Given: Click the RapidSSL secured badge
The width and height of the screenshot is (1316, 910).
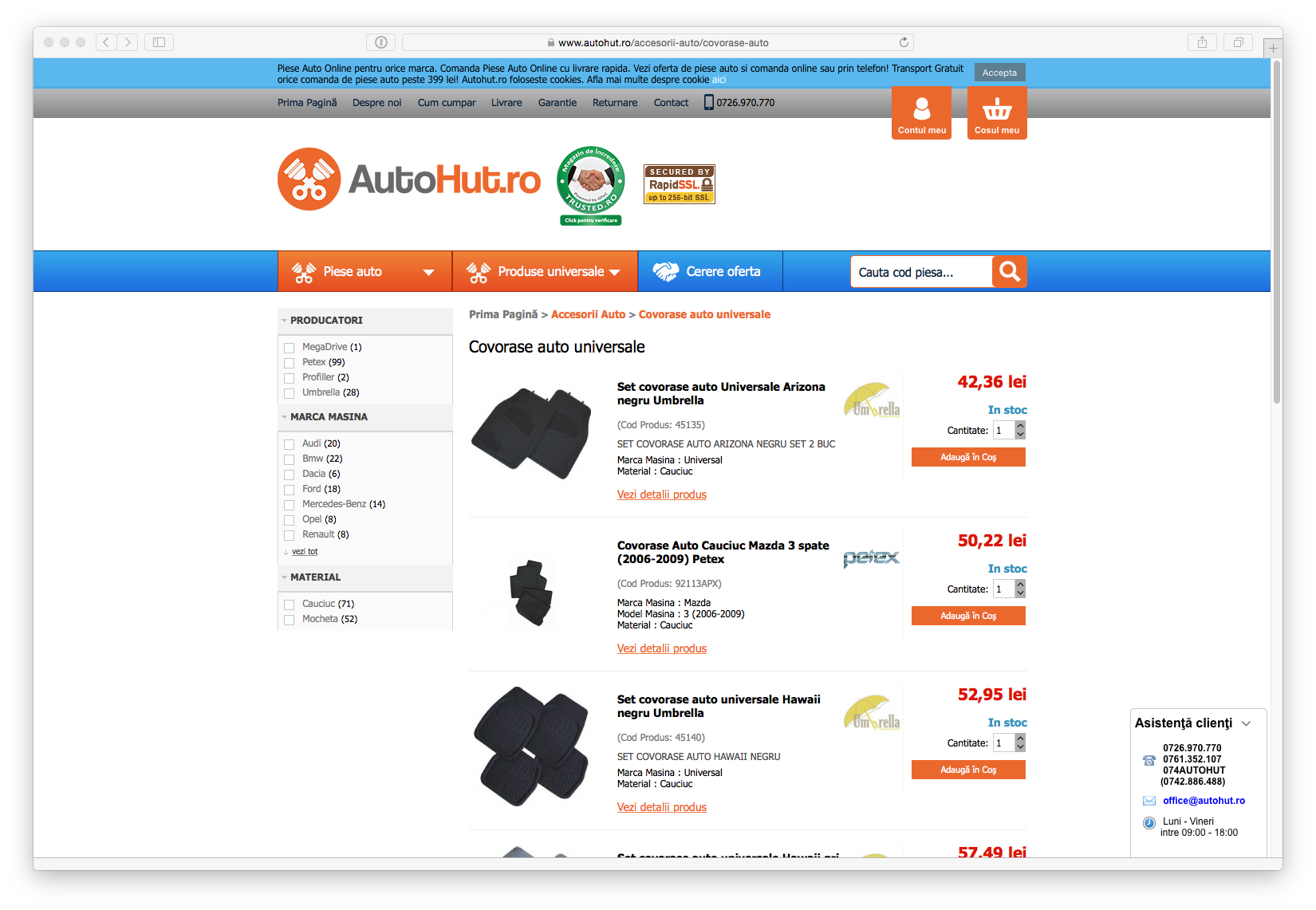Looking at the screenshot, I should (x=680, y=184).
